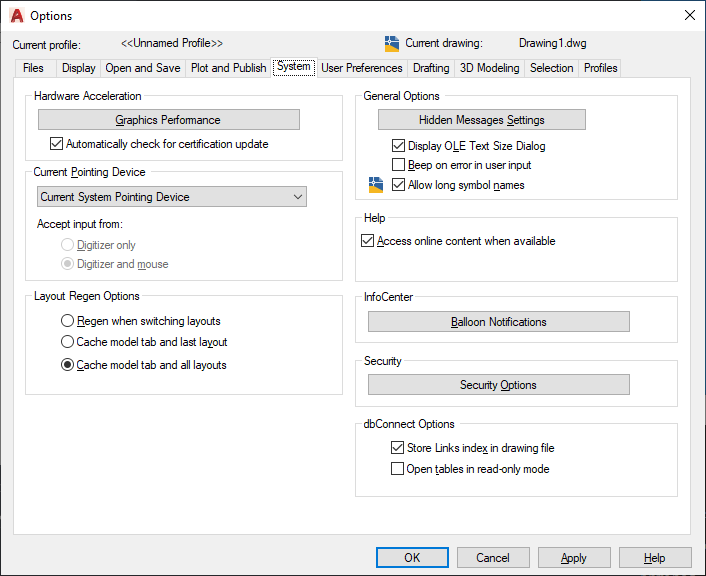Click the AutoCAD logo icon in title bar
This screenshot has height=576, width=706.
[x=16, y=16]
